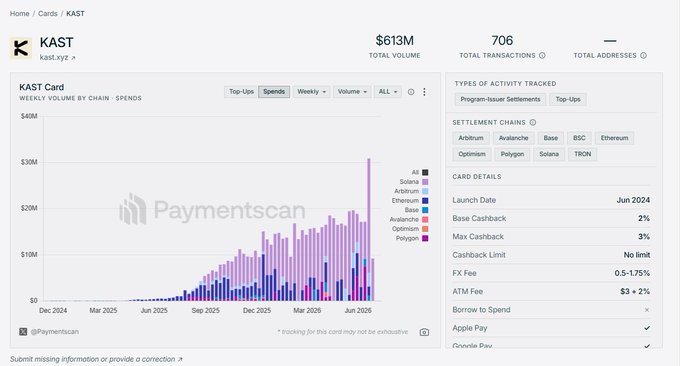This screenshot has height=366, width=680.
Task: Open the Cards breadcrumb link
Action: [48, 13]
